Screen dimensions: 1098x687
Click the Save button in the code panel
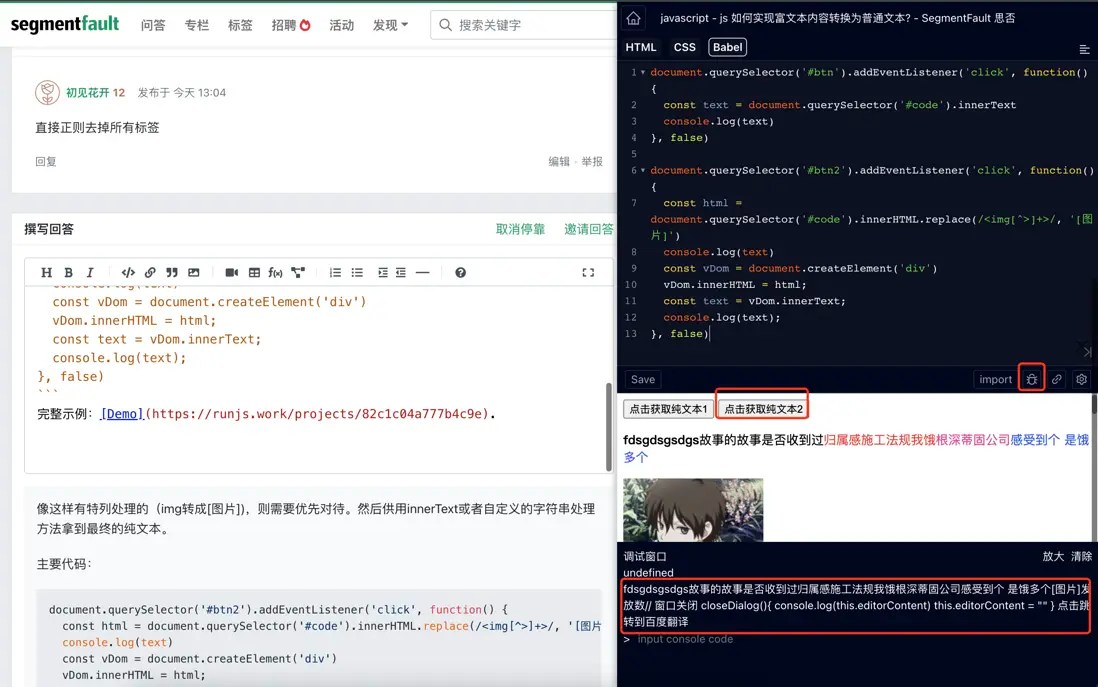click(x=641, y=379)
